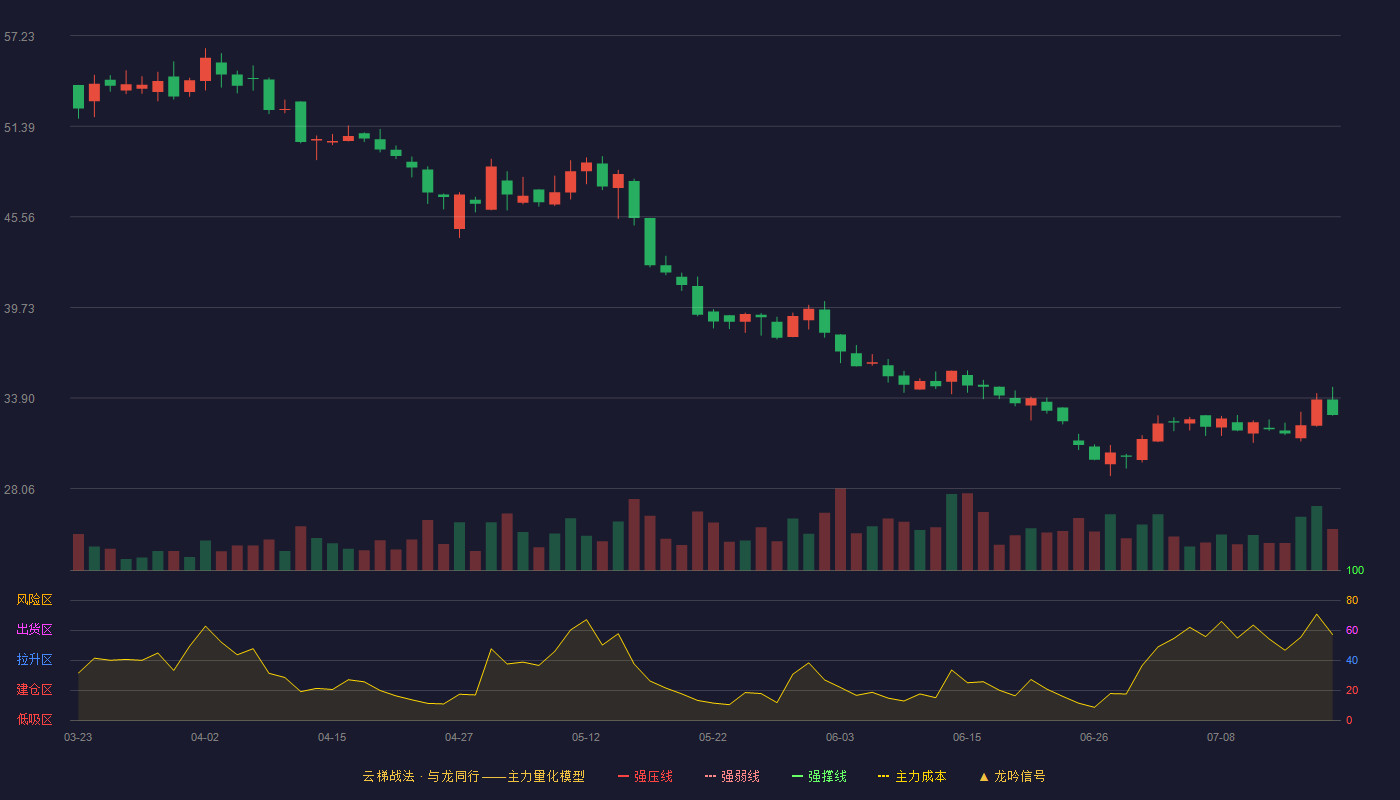Click the 57.23 price axis label
1400x800 pixels.
point(19,36)
